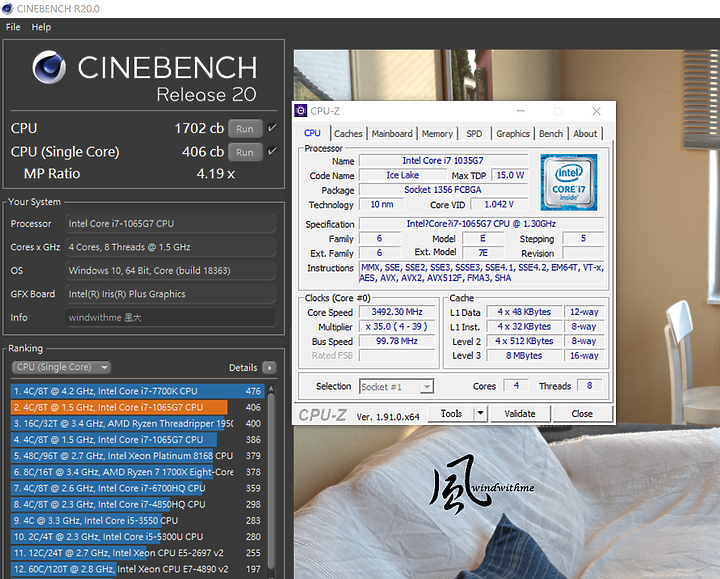This screenshot has width=720, height=579.
Task: Switch to the SPD tab
Action: (474, 134)
